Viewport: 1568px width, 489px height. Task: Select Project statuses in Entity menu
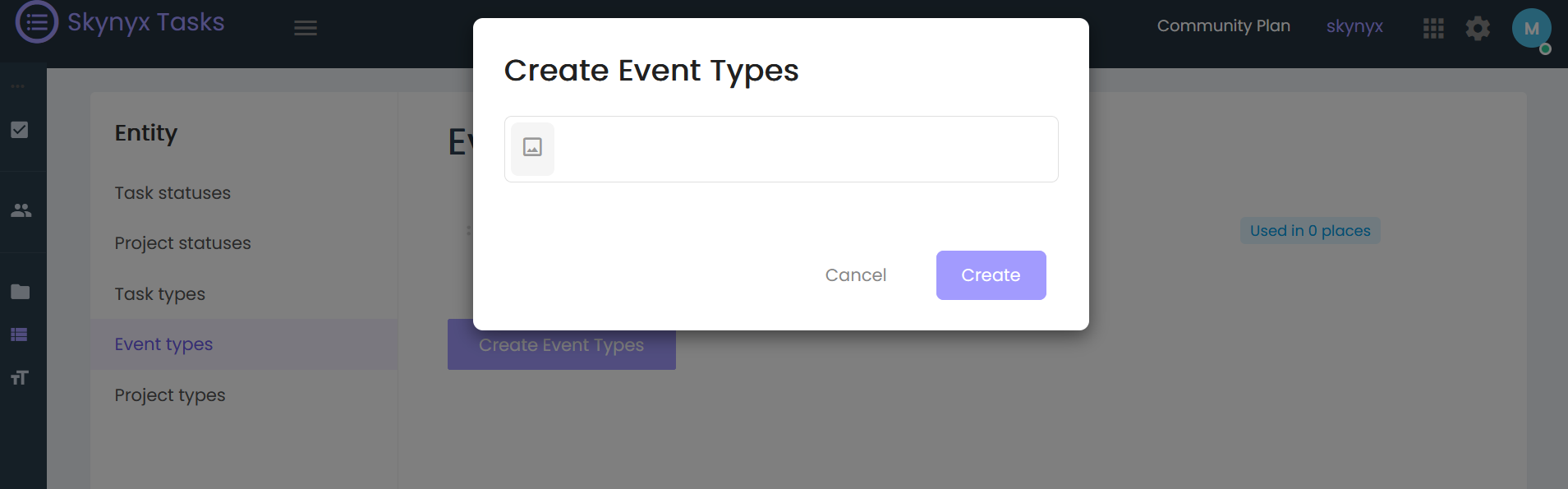click(182, 243)
